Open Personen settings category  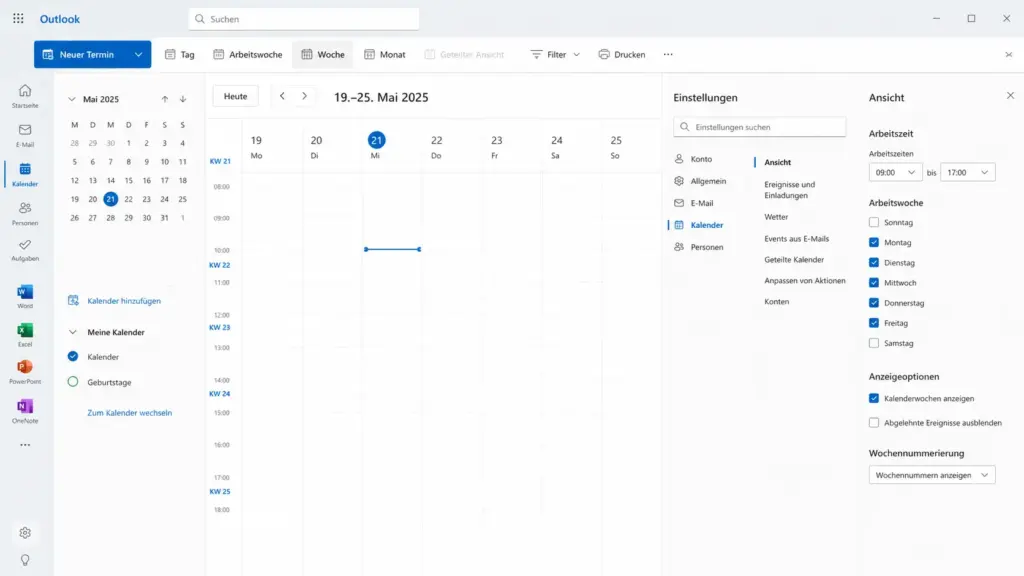point(699,247)
